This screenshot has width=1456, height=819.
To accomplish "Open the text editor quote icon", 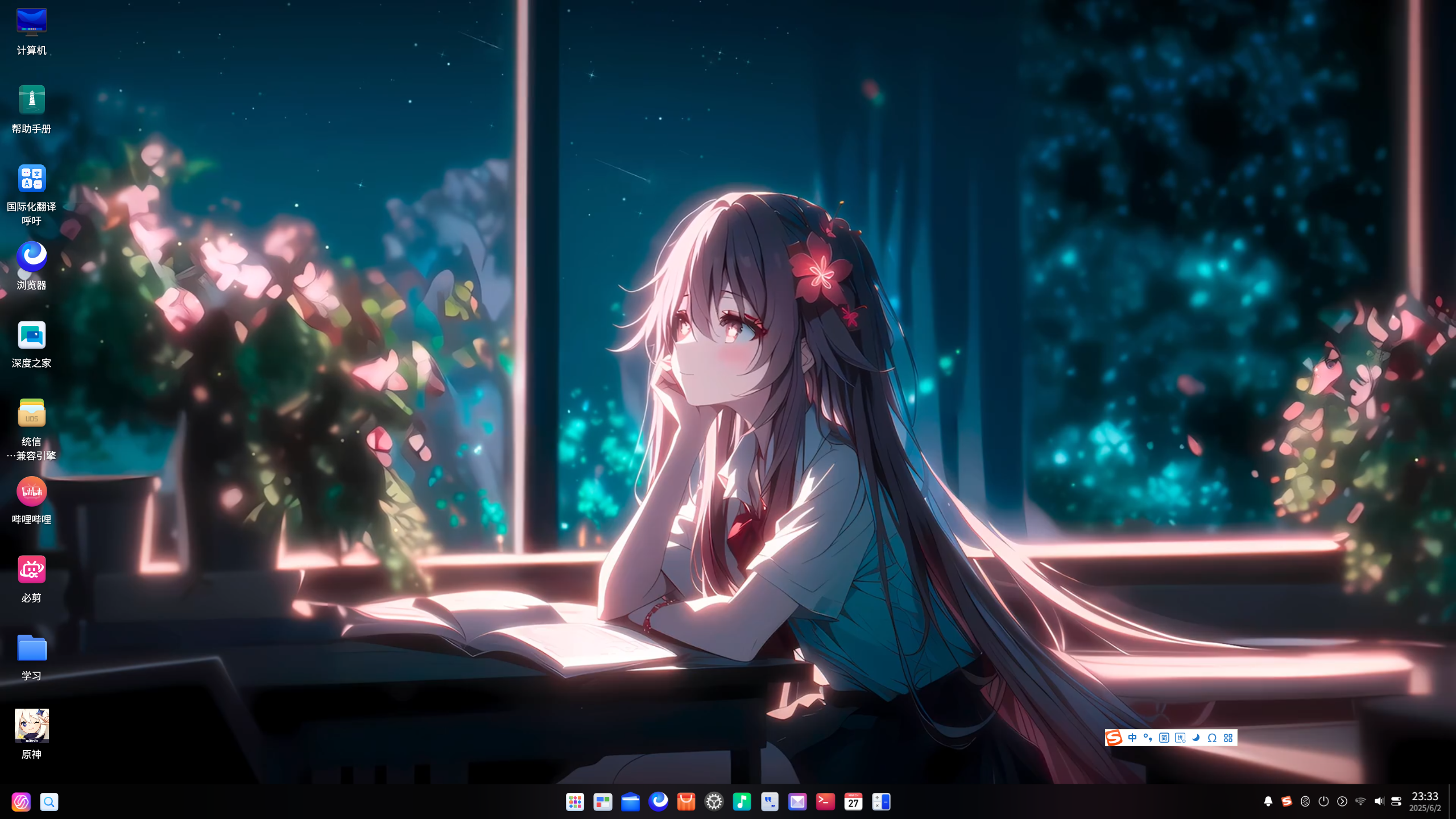I will (x=770, y=802).
